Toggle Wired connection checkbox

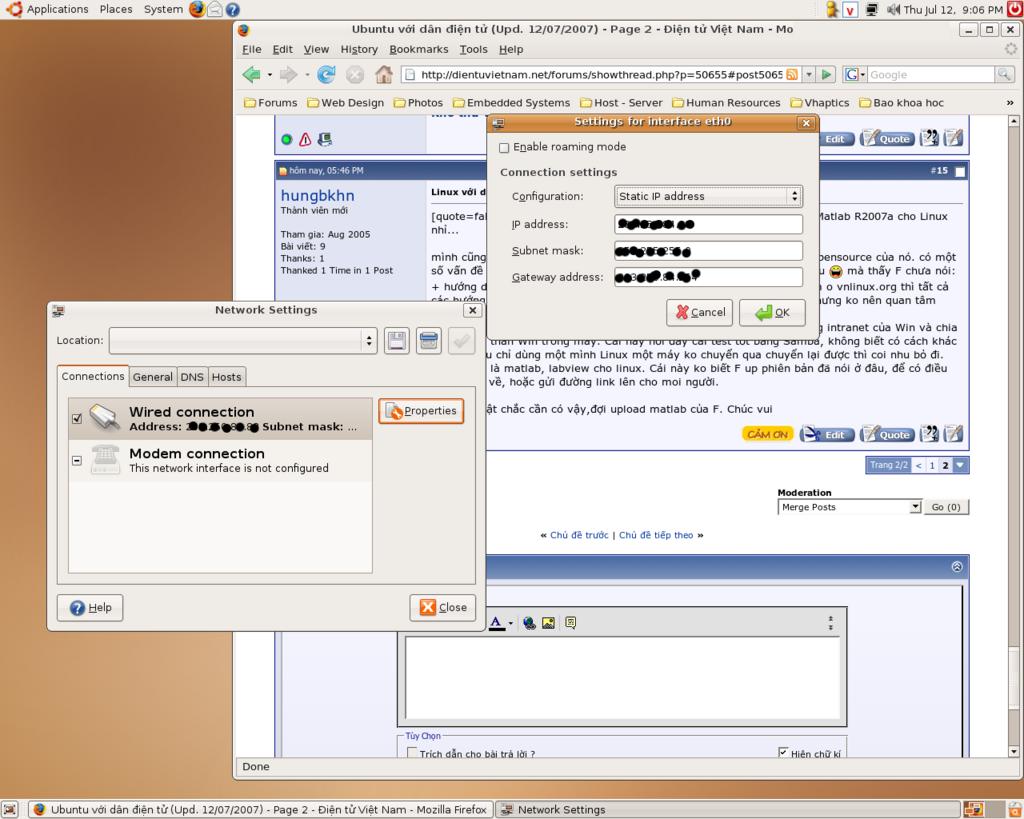pos(76,419)
